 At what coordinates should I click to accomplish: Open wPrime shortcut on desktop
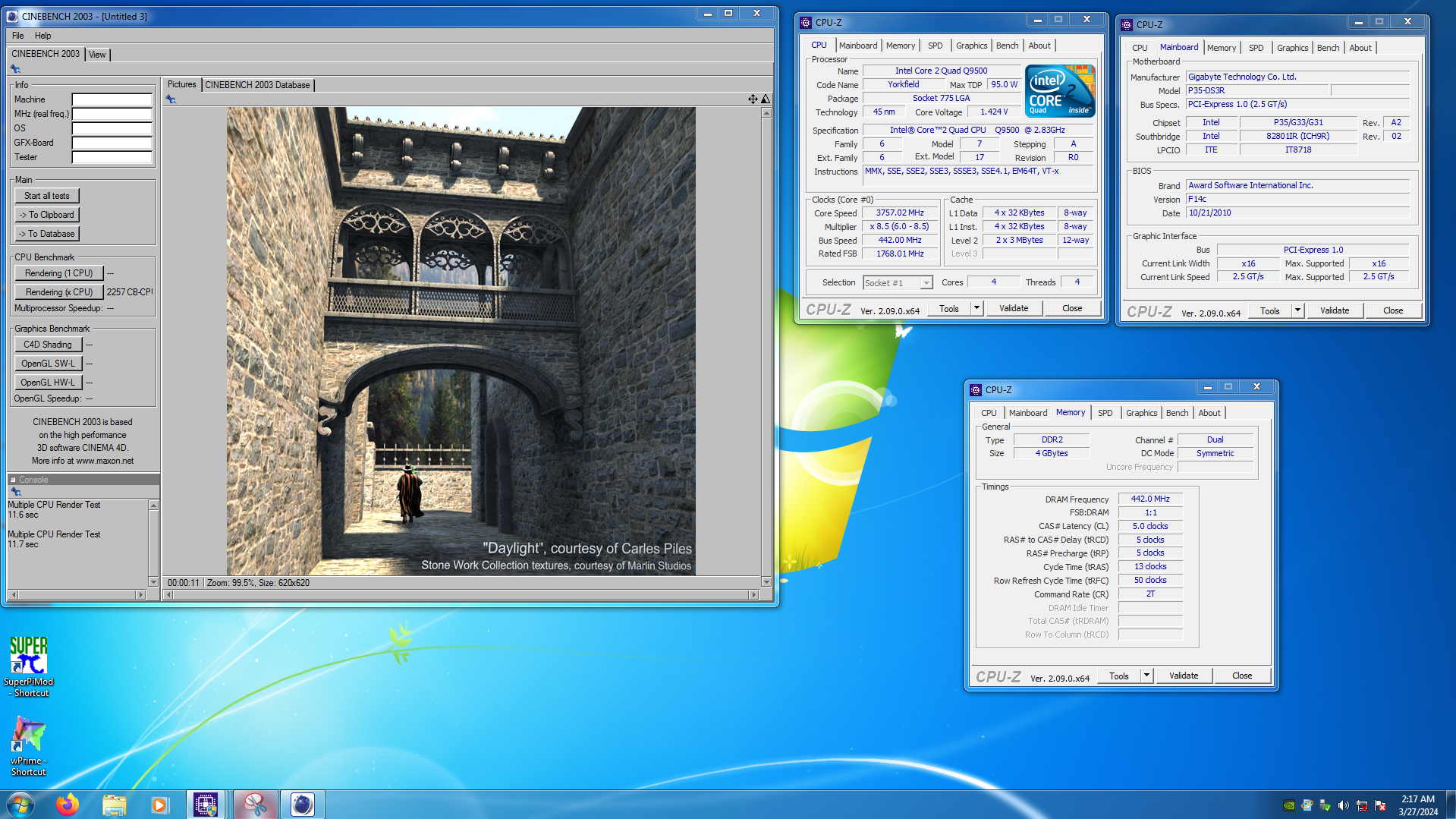(x=29, y=745)
